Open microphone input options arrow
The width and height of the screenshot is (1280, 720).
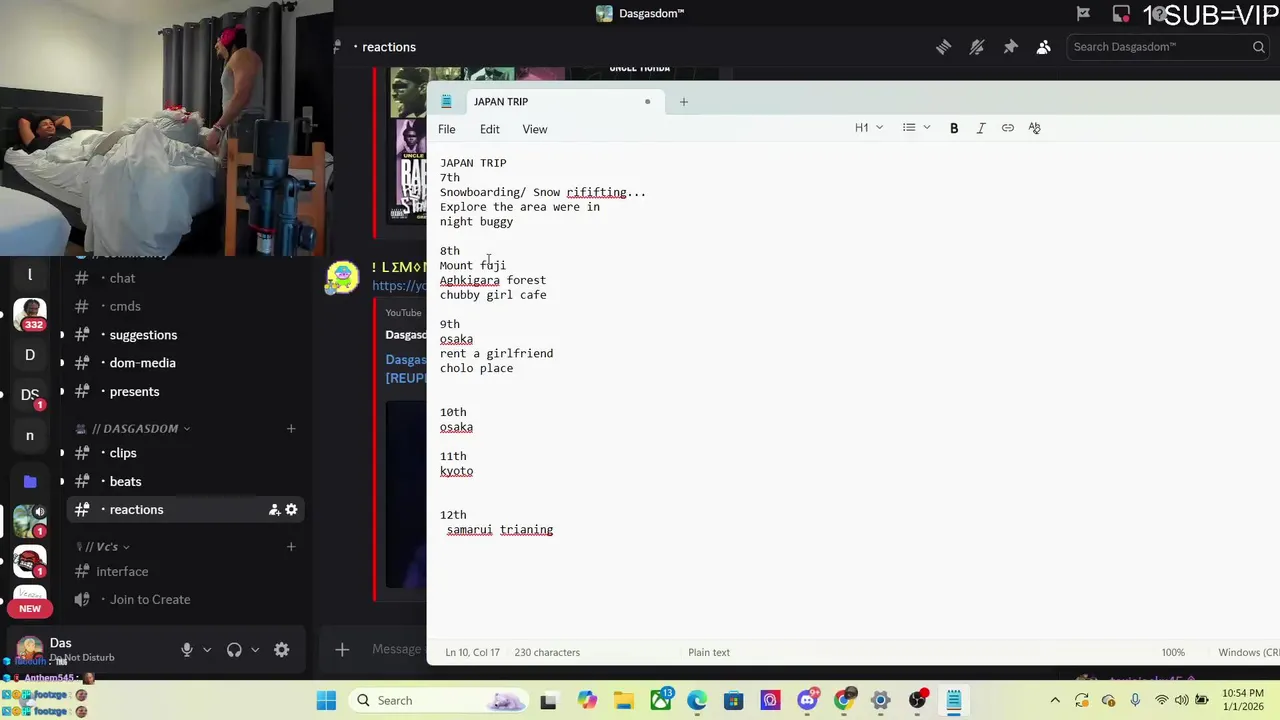pyautogui.click(x=207, y=650)
